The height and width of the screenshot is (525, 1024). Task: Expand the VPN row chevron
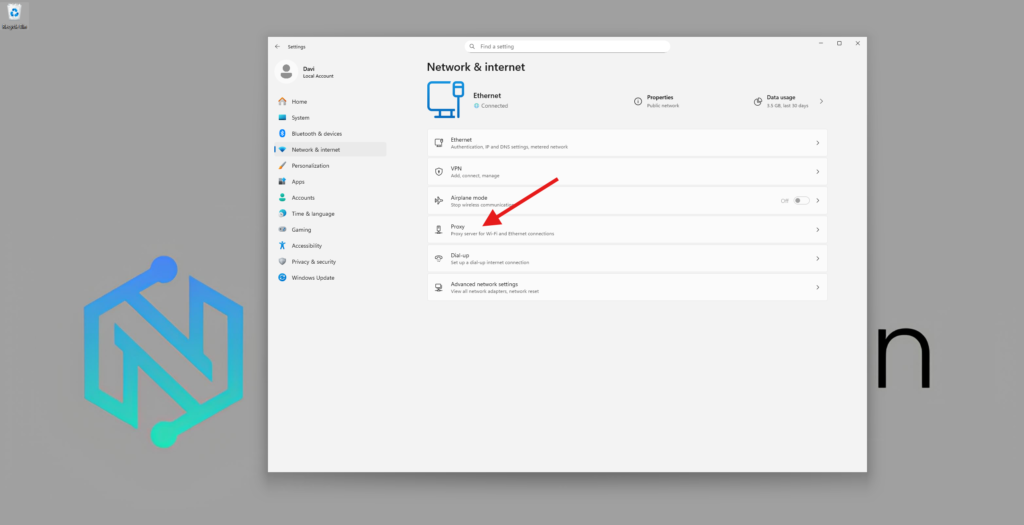pyautogui.click(x=818, y=172)
